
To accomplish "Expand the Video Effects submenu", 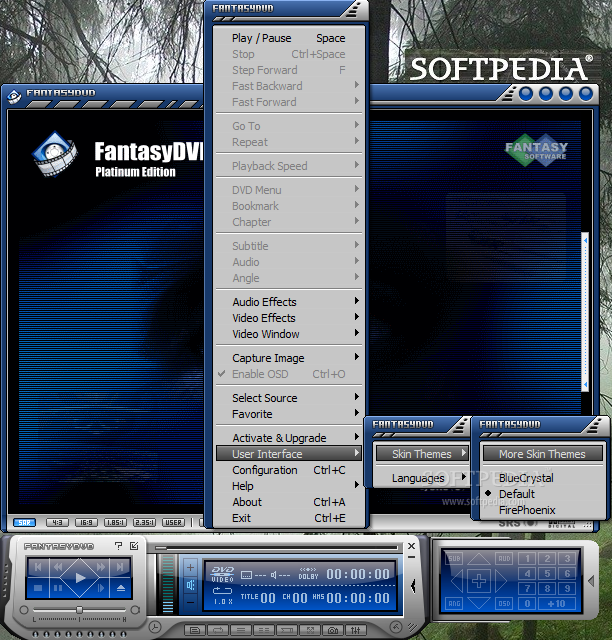I will (x=289, y=318).
